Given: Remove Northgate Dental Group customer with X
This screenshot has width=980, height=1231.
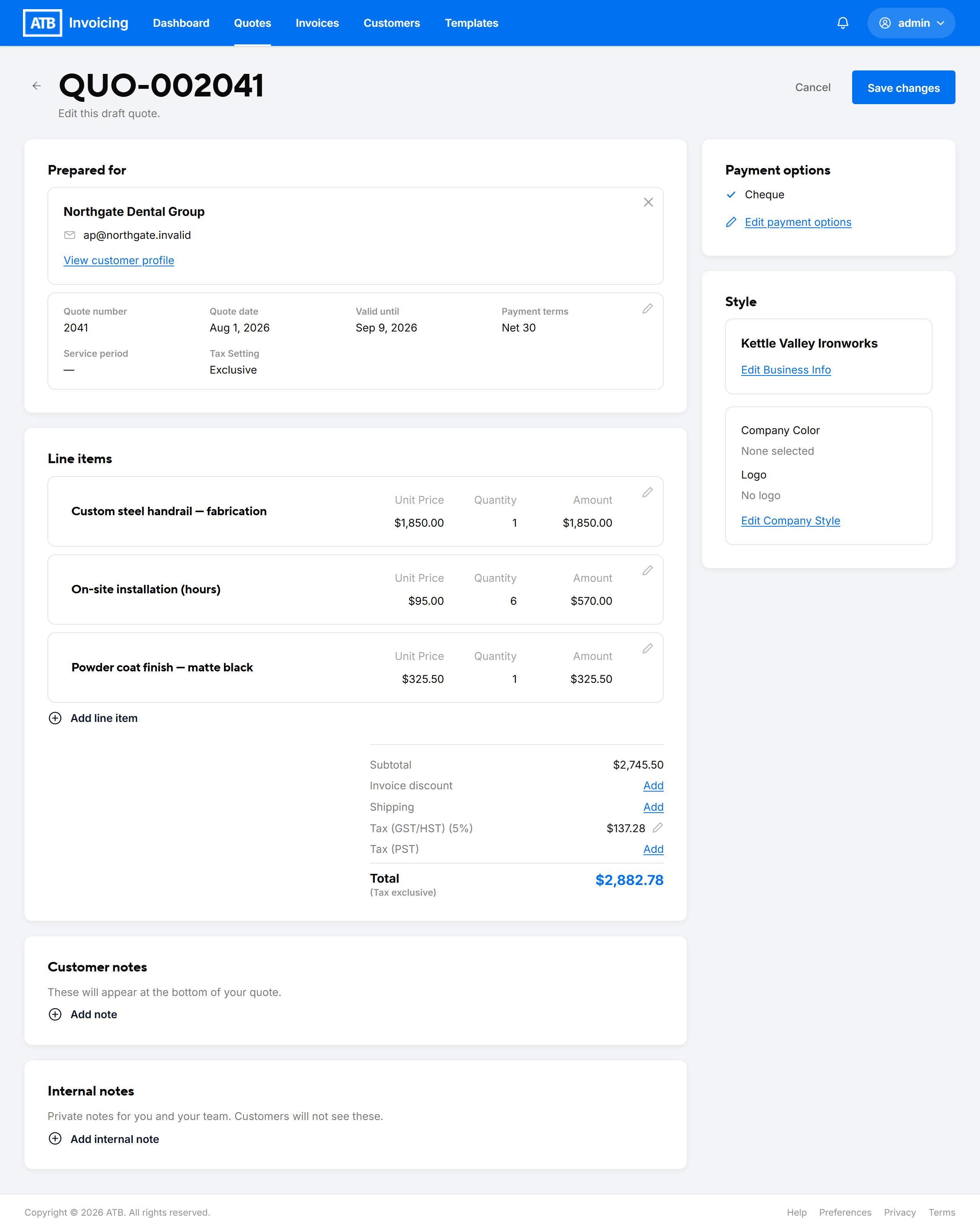Looking at the screenshot, I should click(648, 202).
